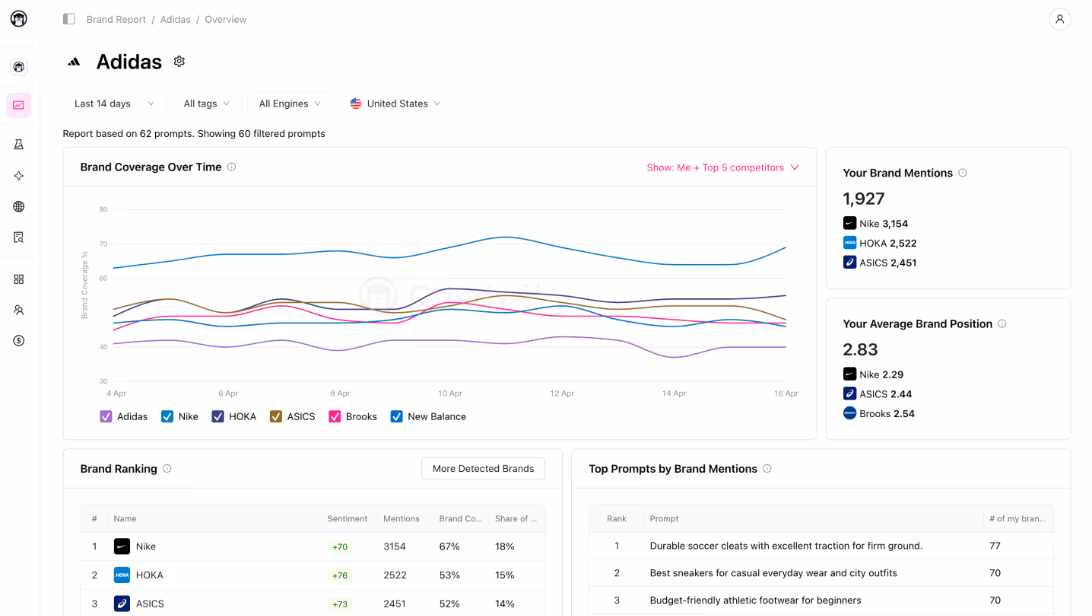
Task: Click the budget-friendly athletic footwear prompt
Action: pyautogui.click(x=755, y=600)
